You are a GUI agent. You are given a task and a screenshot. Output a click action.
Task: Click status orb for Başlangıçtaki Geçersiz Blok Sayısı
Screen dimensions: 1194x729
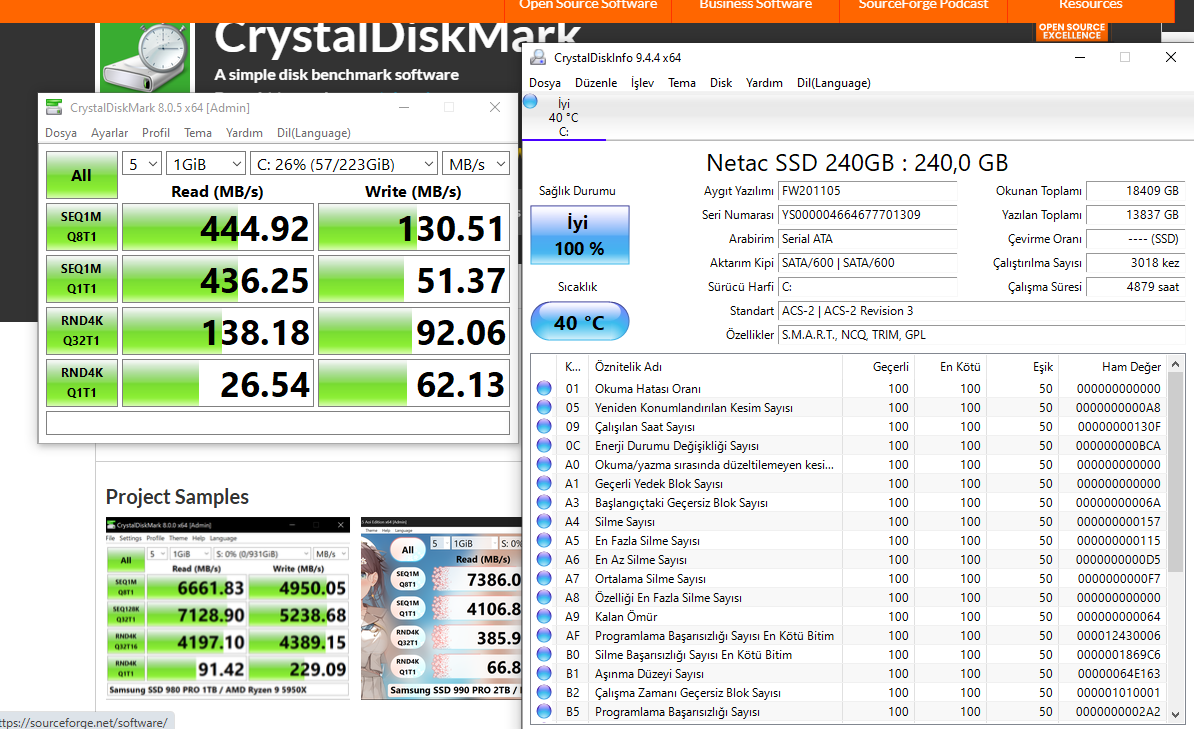coord(544,503)
